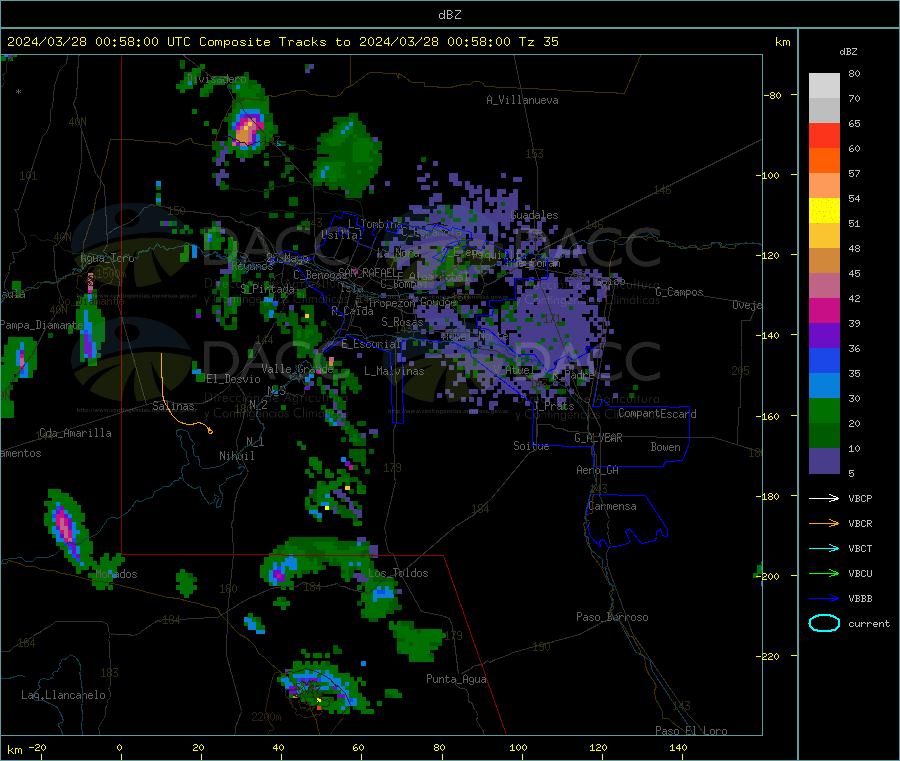Viewport: 900px width, 761px height.
Task: Click the Guadales location label
Action: (x=534, y=215)
